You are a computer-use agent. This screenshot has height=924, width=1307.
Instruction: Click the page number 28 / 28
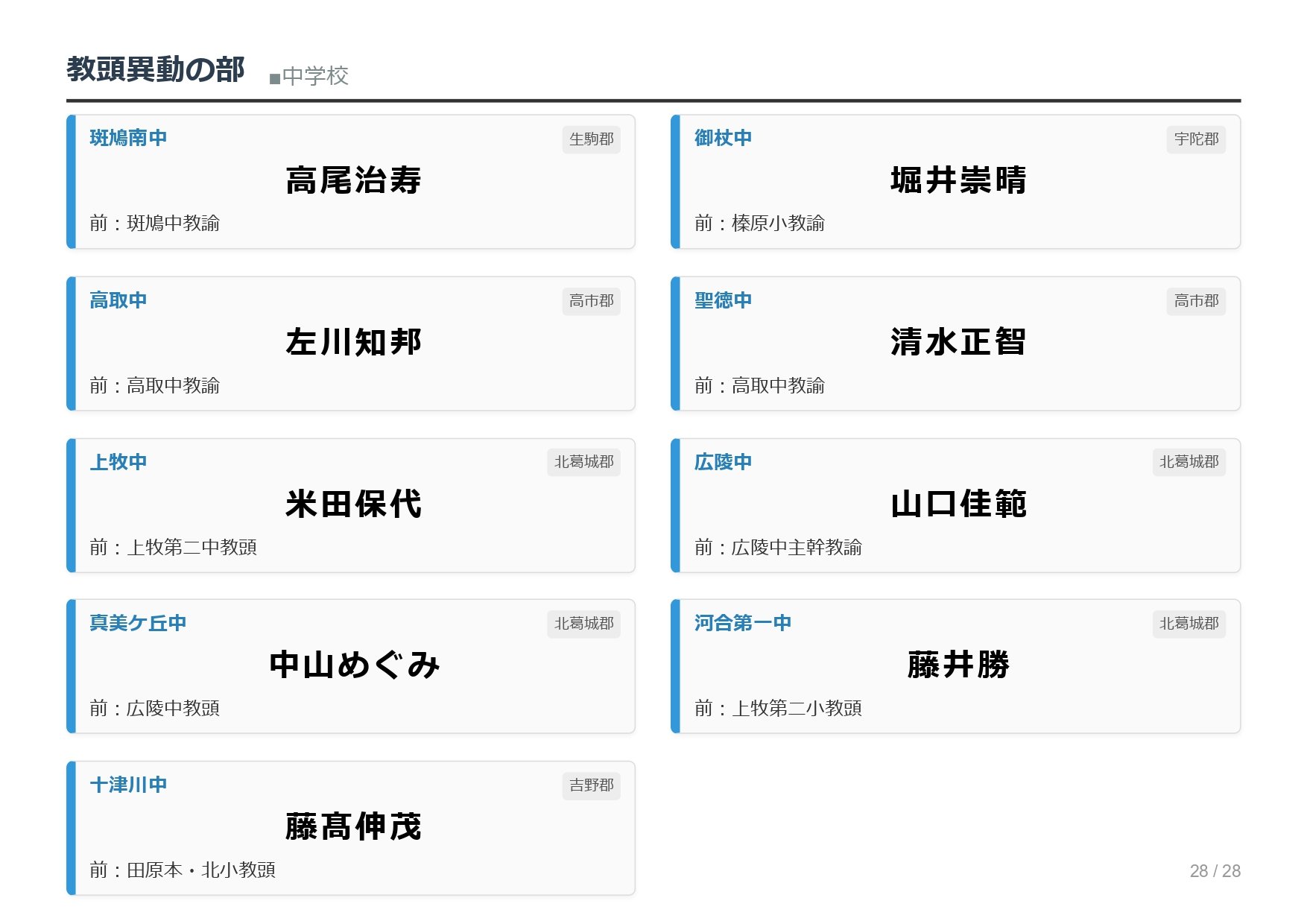pos(1215,871)
